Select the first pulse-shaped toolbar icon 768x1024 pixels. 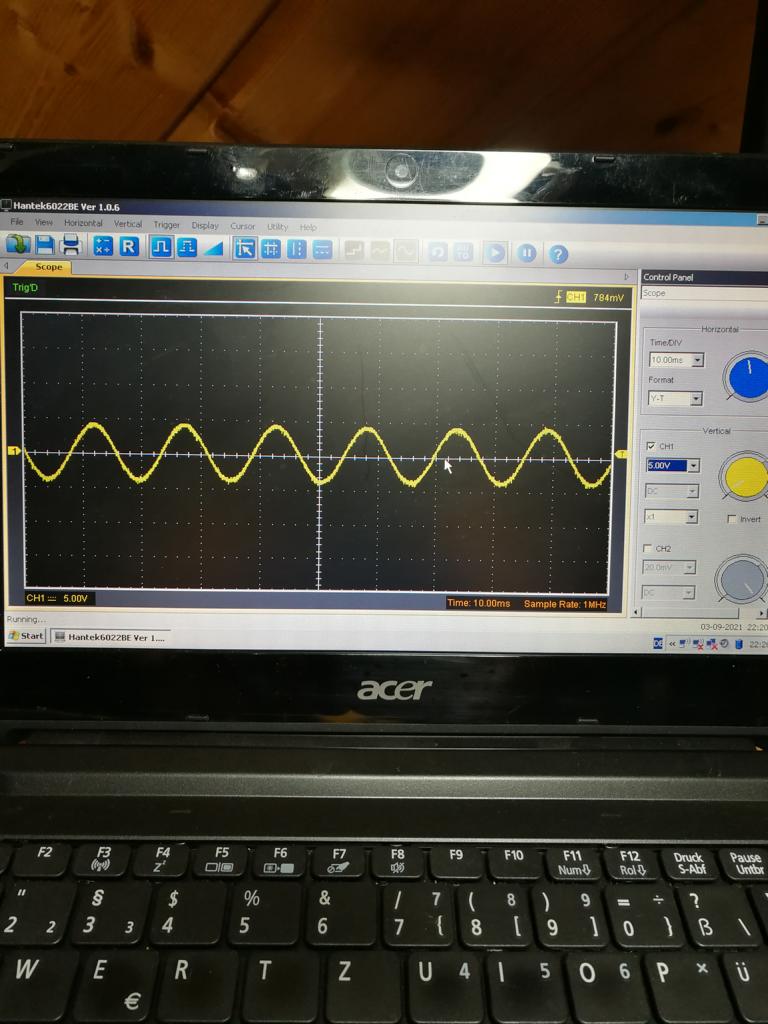click(x=161, y=248)
